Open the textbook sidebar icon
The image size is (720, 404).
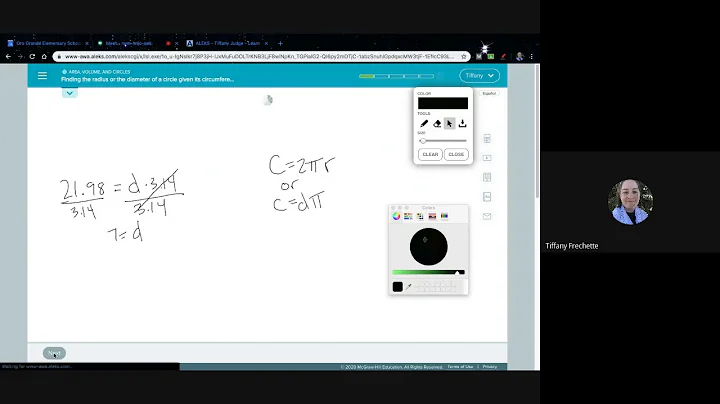tap(487, 177)
